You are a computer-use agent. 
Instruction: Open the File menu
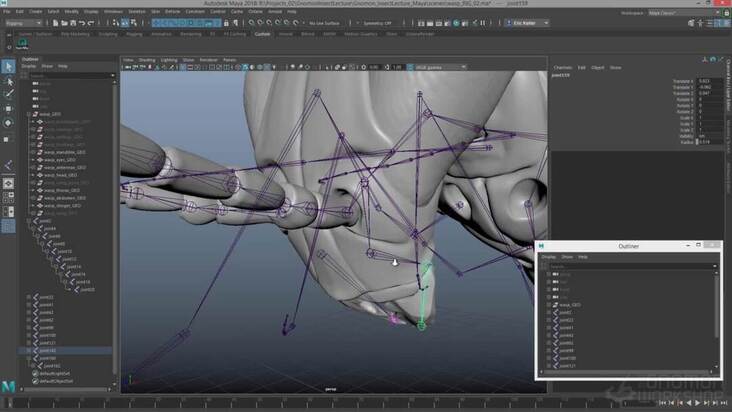[x=7, y=11]
